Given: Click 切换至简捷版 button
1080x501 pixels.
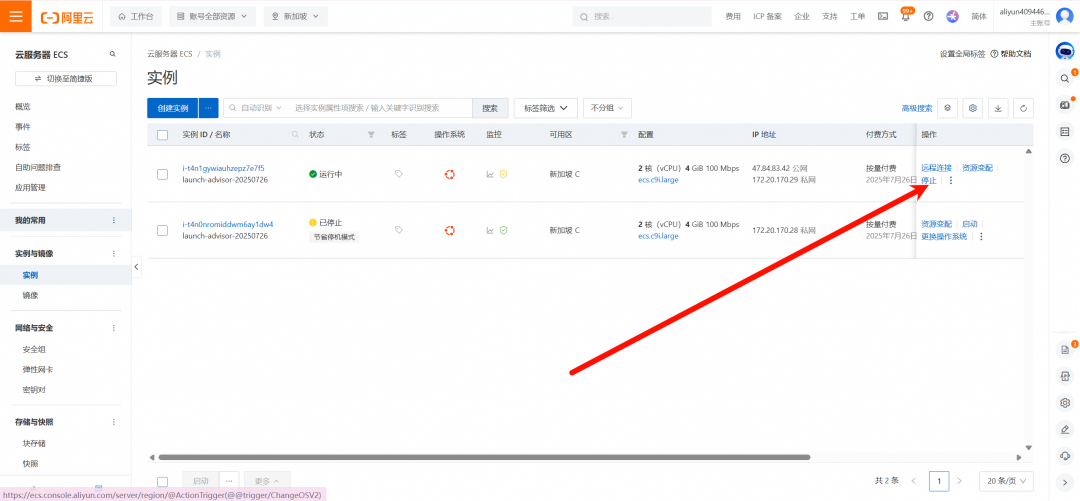Looking at the screenshot, I should coord(66,79).
